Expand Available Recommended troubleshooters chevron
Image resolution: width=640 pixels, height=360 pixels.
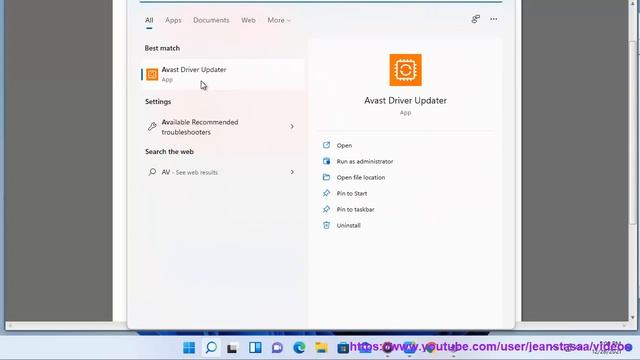(x=292, y=127)
